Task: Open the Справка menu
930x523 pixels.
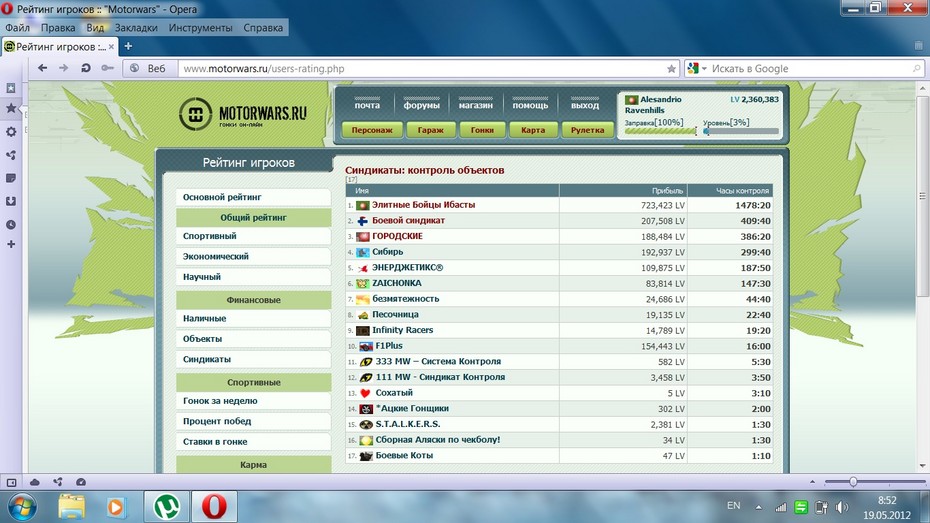Action: pyautogui.click(x=263, y=27)
